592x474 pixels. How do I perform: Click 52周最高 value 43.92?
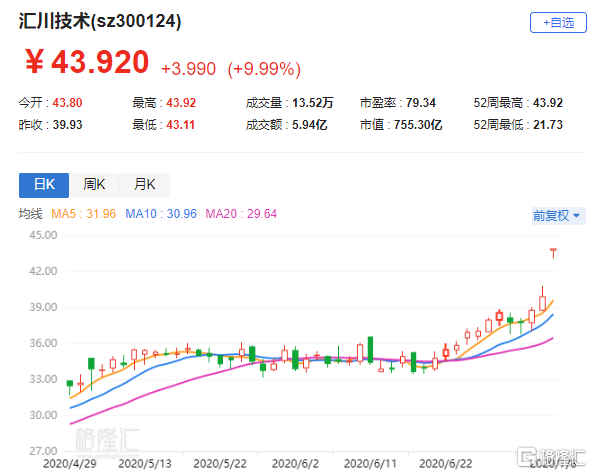point(548,103)
